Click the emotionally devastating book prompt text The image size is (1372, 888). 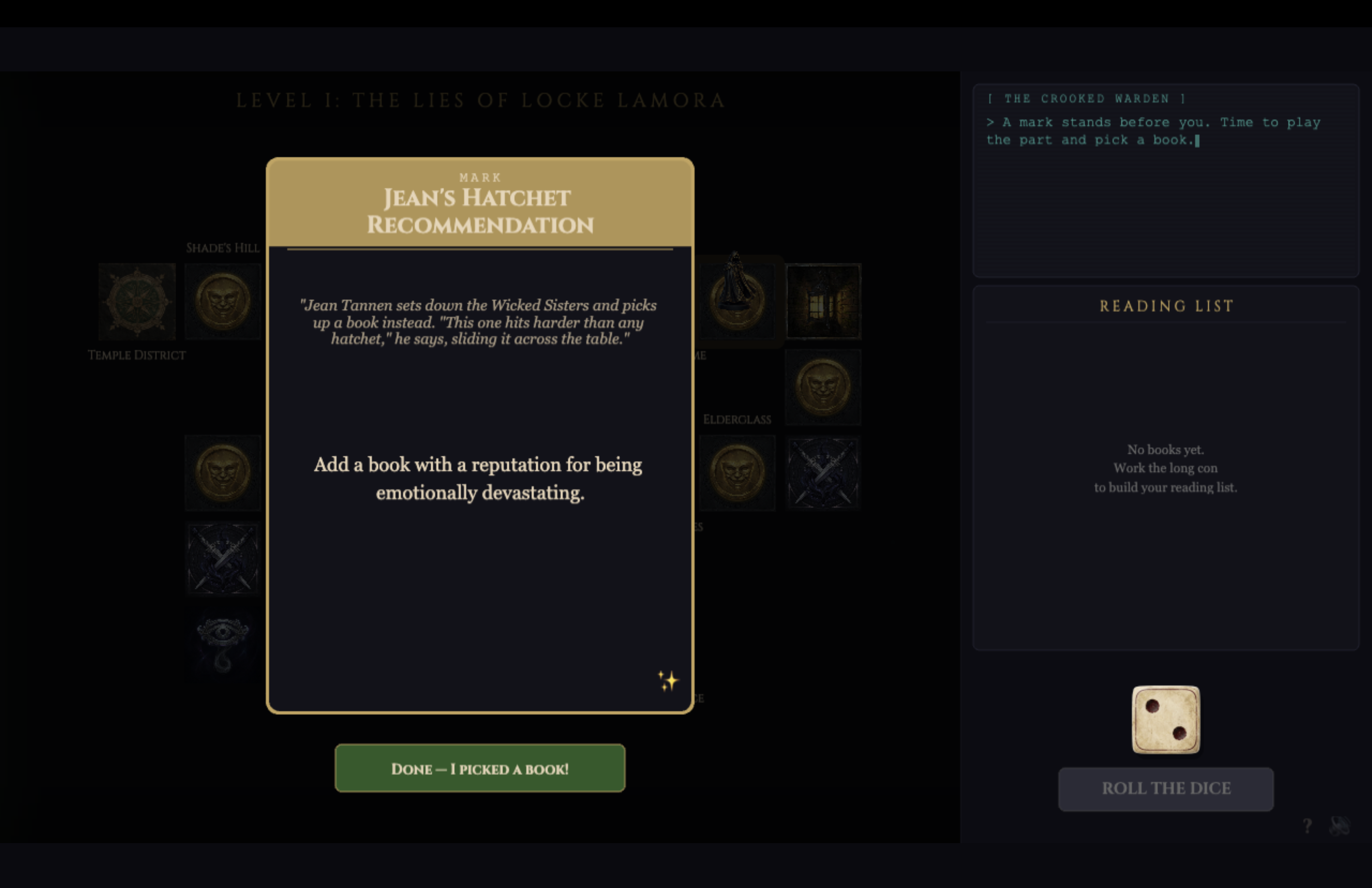(479, 478)
